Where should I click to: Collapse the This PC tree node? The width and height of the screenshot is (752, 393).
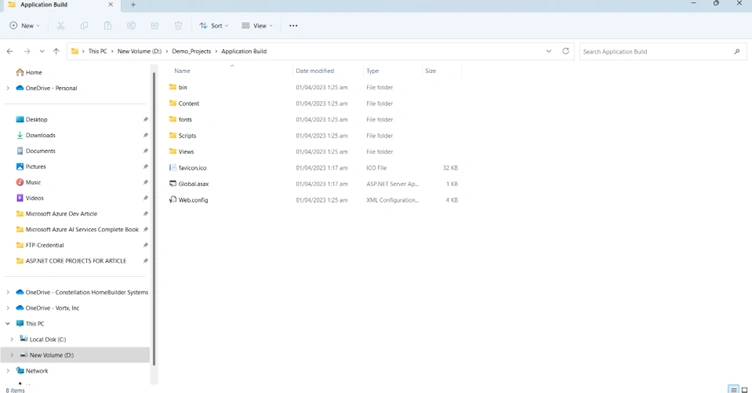pos(8,323)
